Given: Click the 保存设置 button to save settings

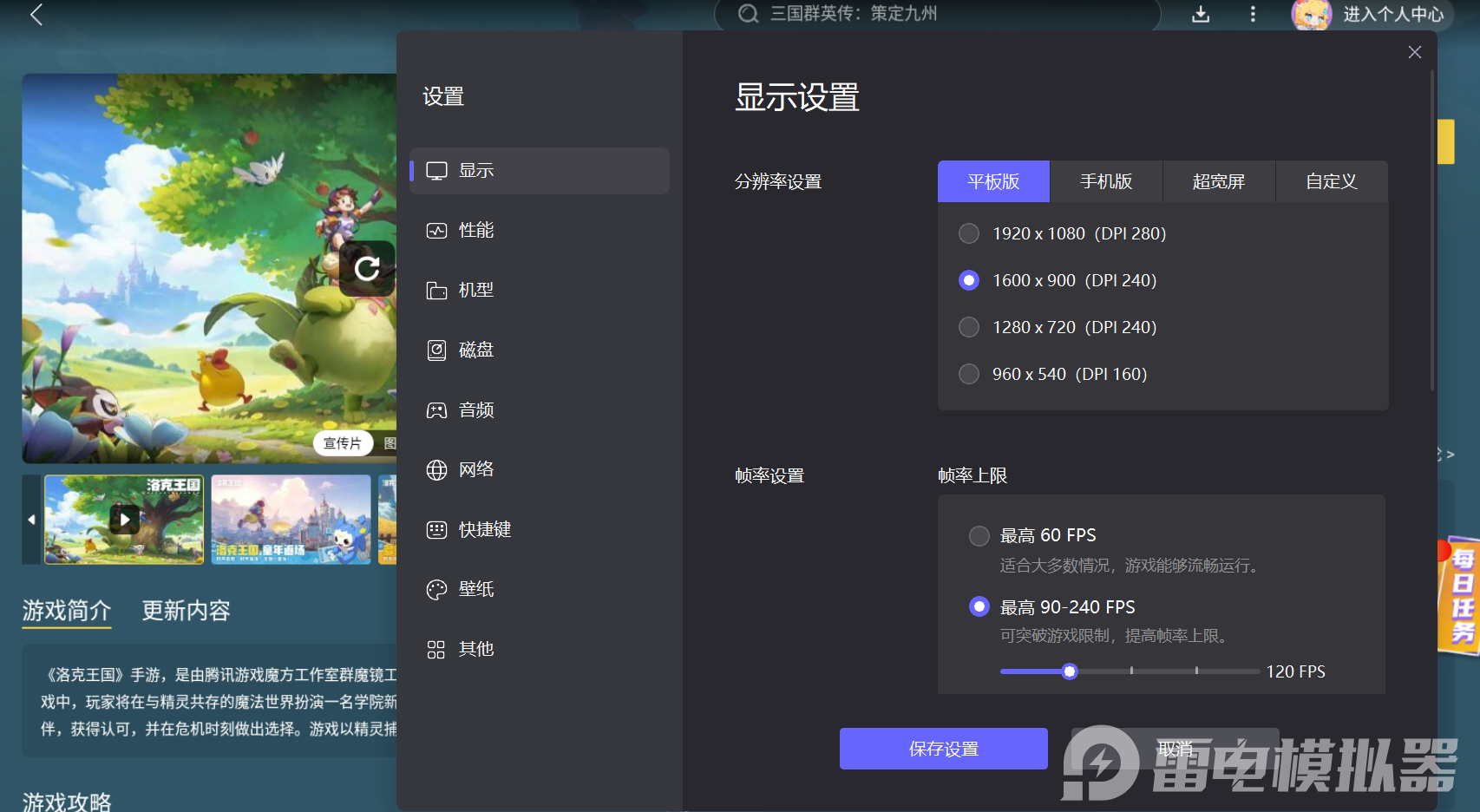Looking at the screenshot, I should (x=943, y=748).
